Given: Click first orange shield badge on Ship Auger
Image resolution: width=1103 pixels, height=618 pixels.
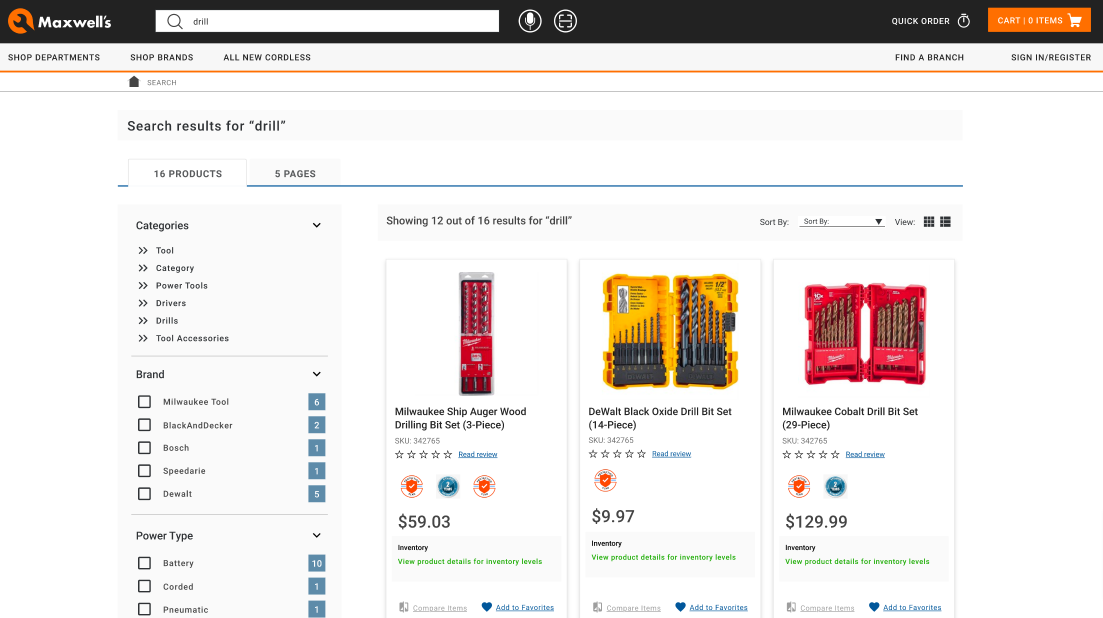Looking at the screenshot, I should (412, 486).
